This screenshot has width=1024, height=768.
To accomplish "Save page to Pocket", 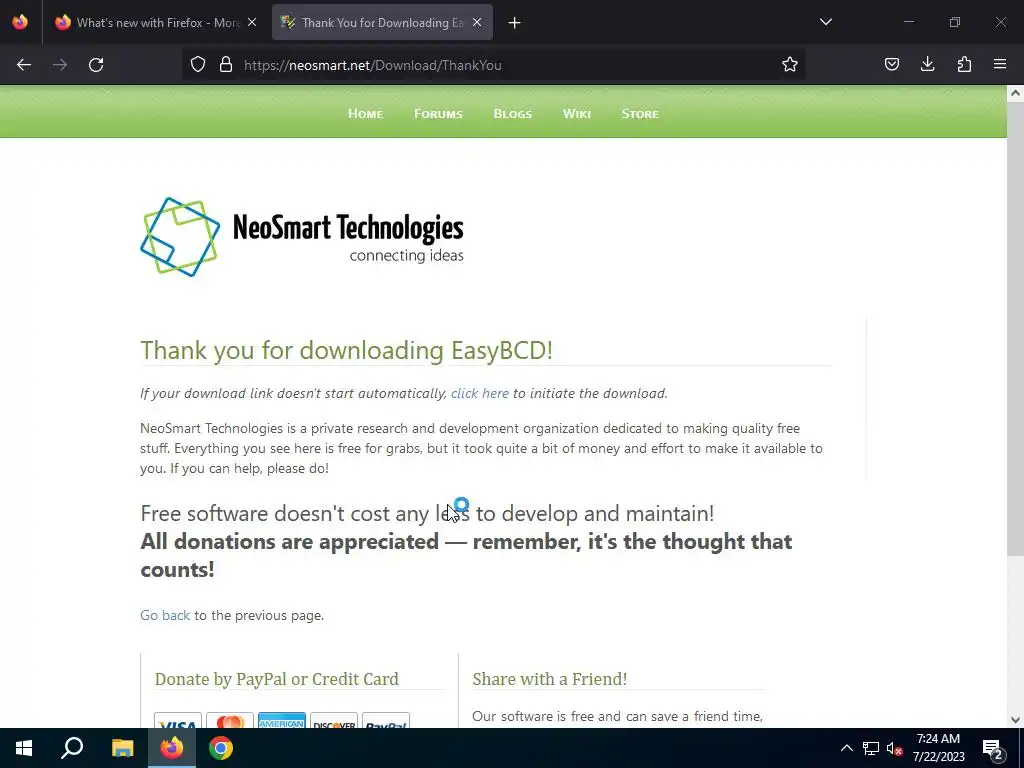I will [891, 65].
